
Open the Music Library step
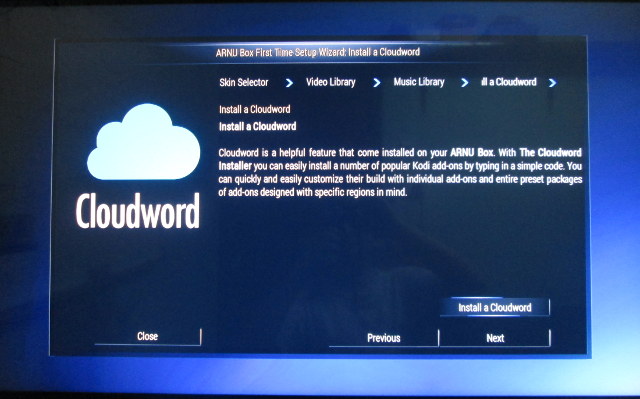419,82
